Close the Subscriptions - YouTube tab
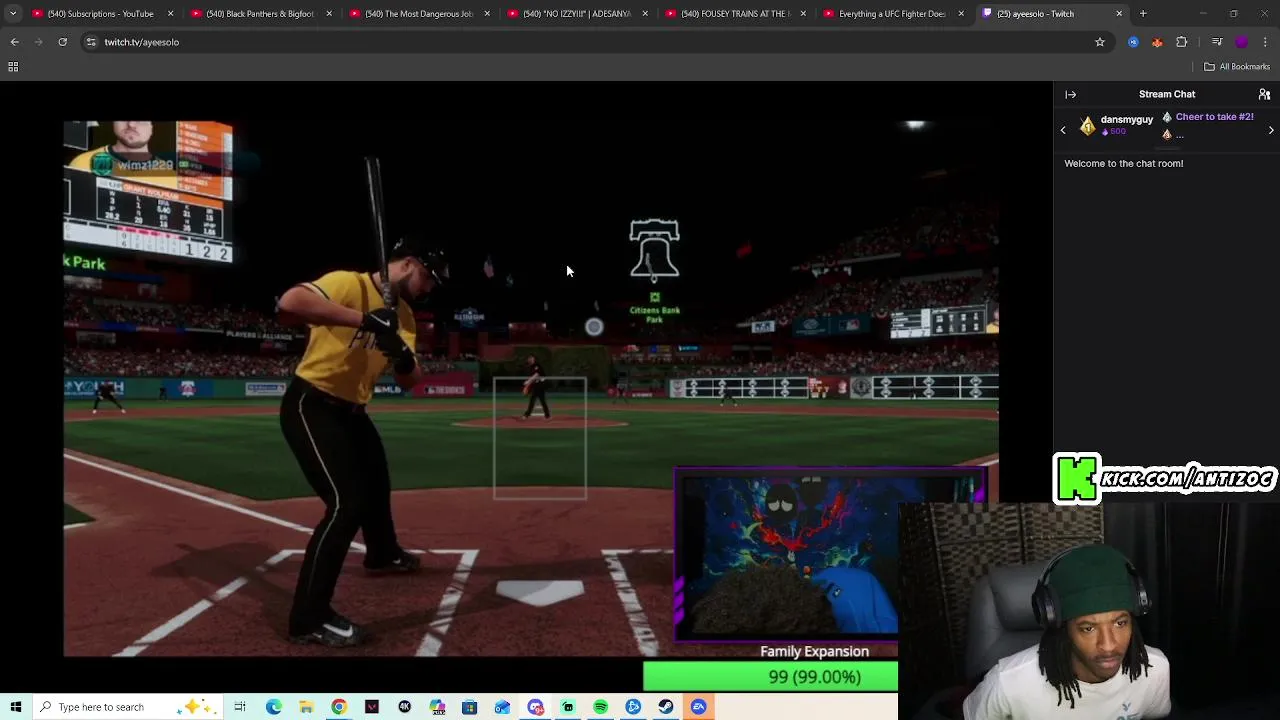1280x720 pixels. point(170,14)
